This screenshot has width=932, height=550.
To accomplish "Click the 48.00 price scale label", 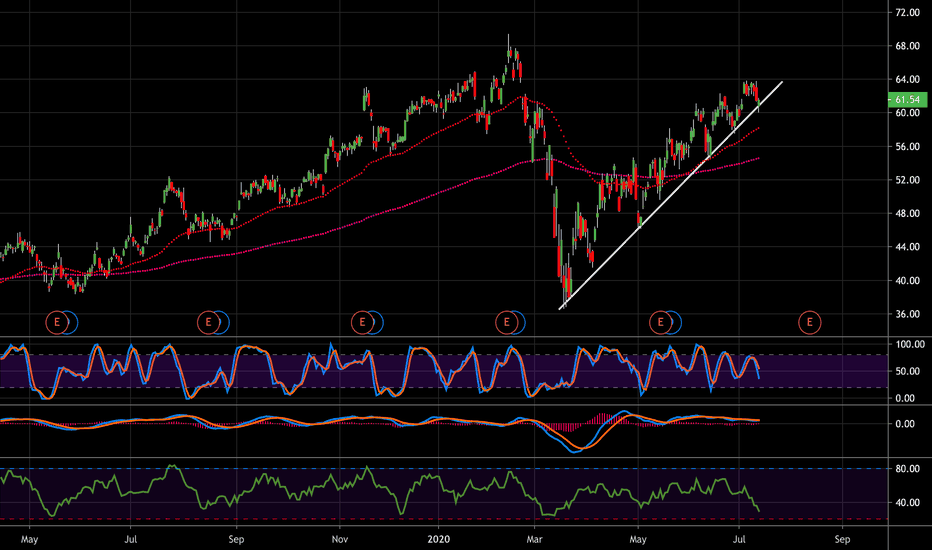I will click(907, 213).
